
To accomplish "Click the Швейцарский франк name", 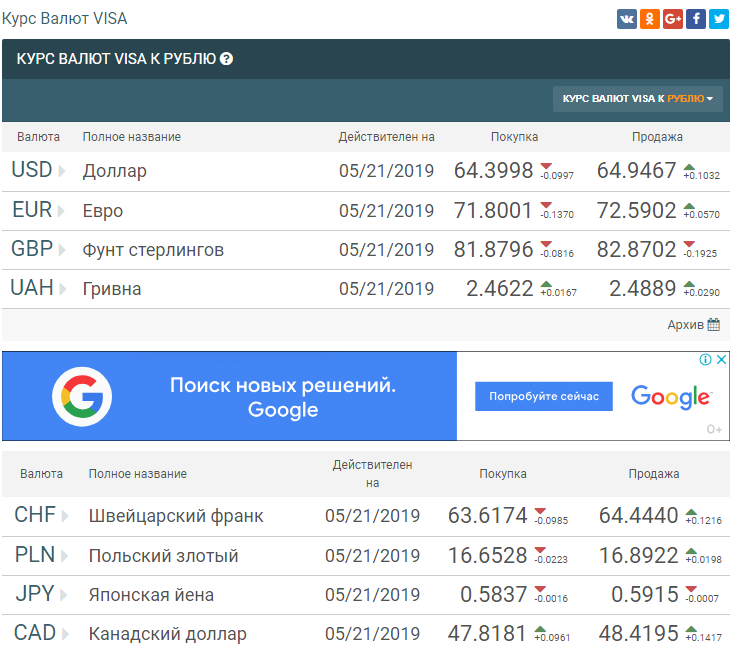I will (176, 516).
